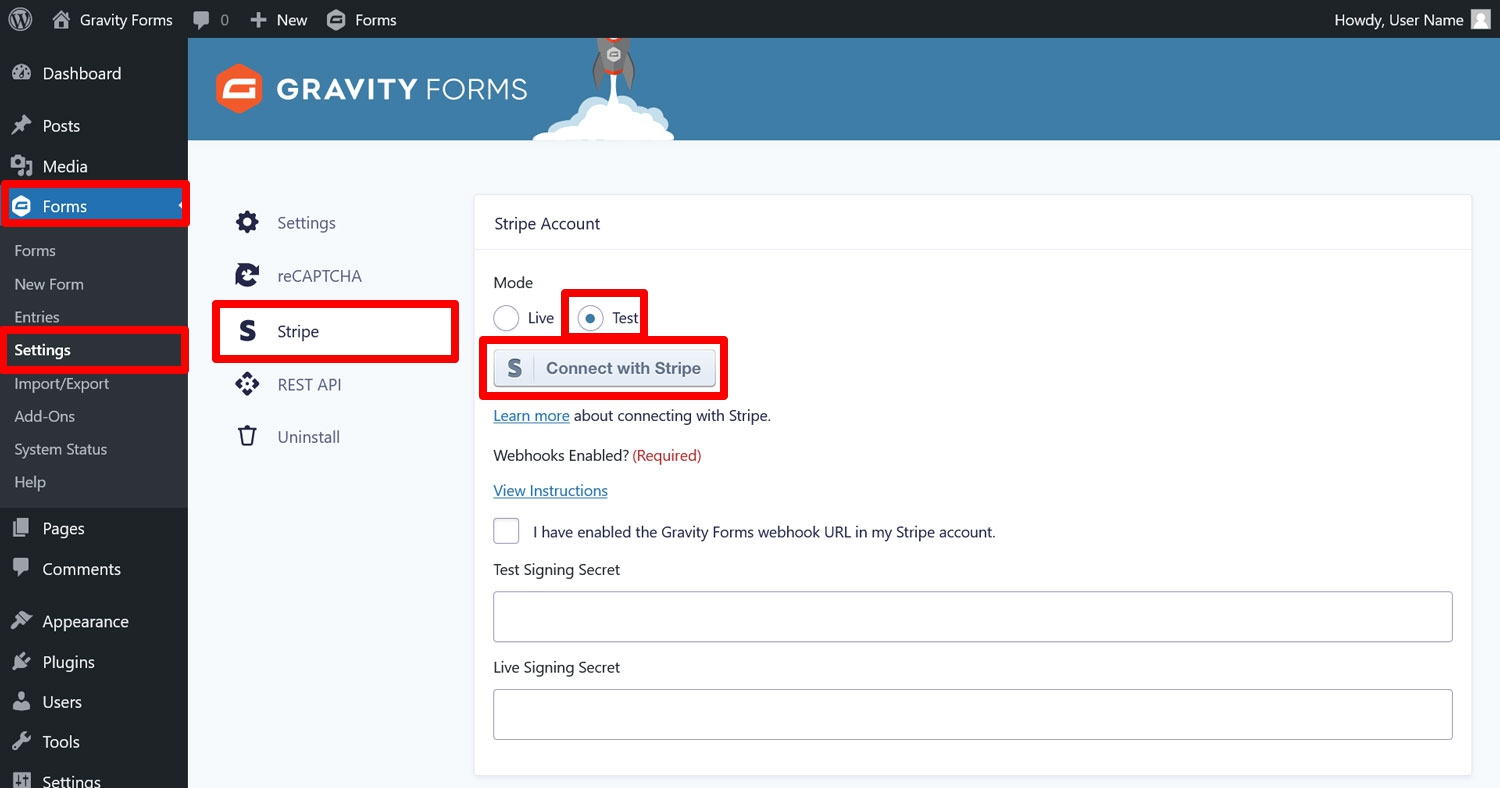The width and height of the screenshot is (1500, 788).
Task: Open New Form in sidebar
Action: tap(49, 284)
